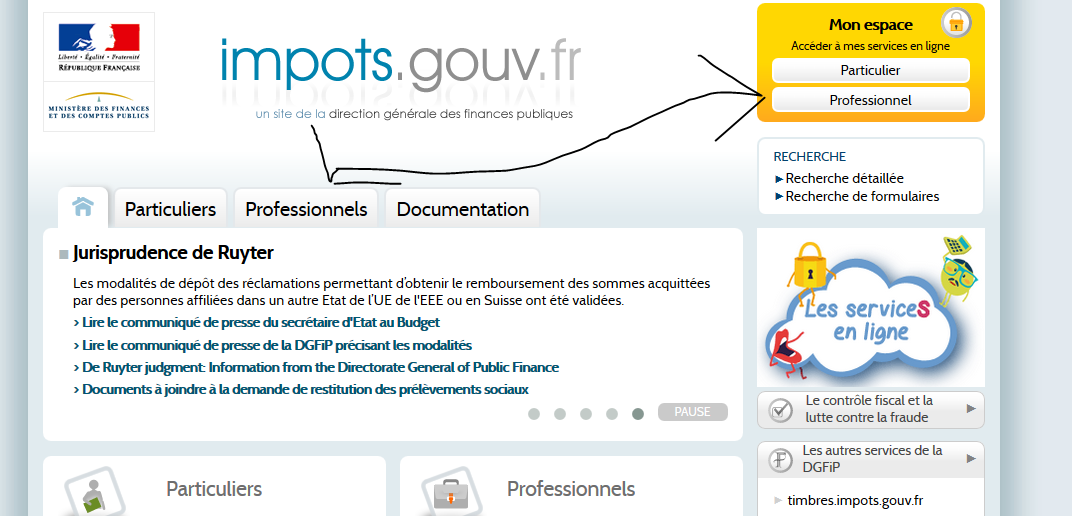Click the person icon next to Particuliers heading
Screen dimensions: 1072x516
pyautogui.click(x=90, y=495)
